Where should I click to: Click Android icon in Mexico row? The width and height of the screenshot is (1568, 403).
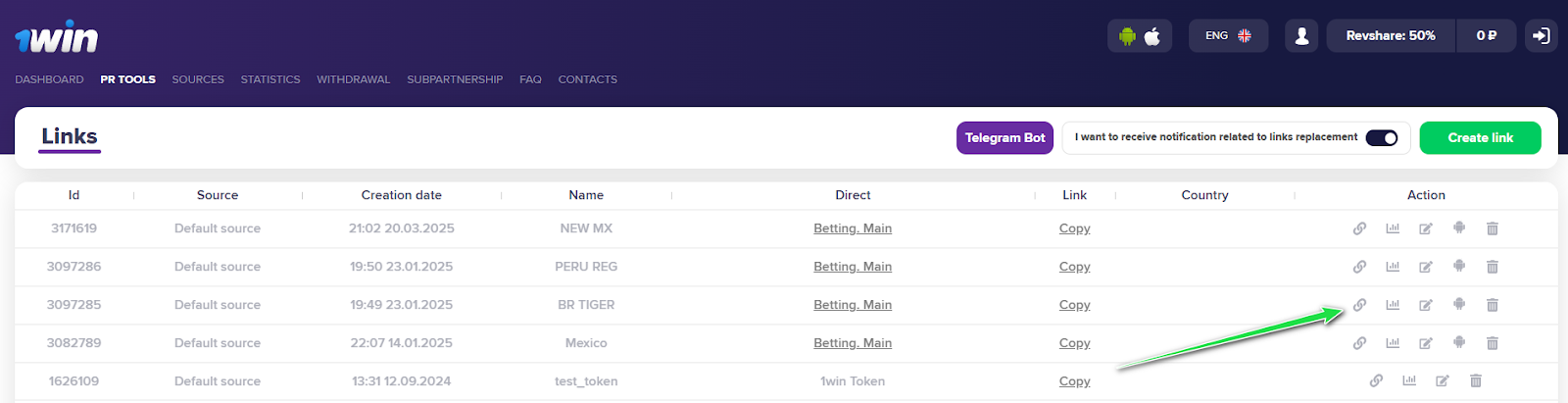(1459, 342)
